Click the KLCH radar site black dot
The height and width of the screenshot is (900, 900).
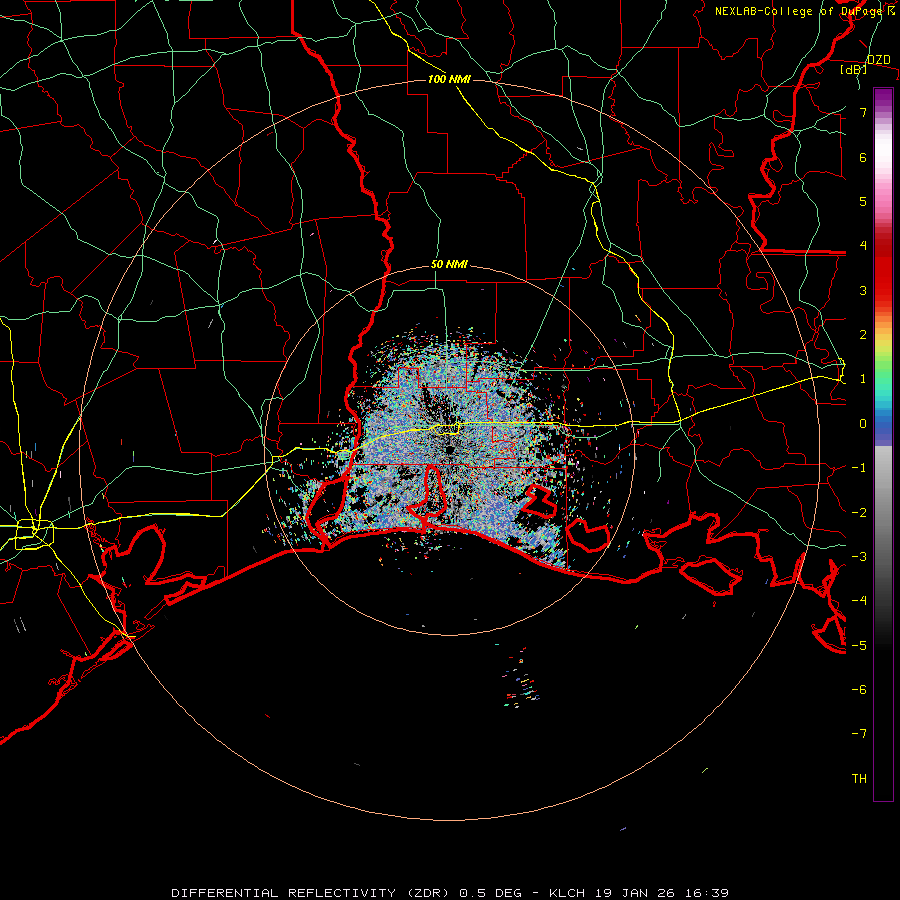coord(449,450)
